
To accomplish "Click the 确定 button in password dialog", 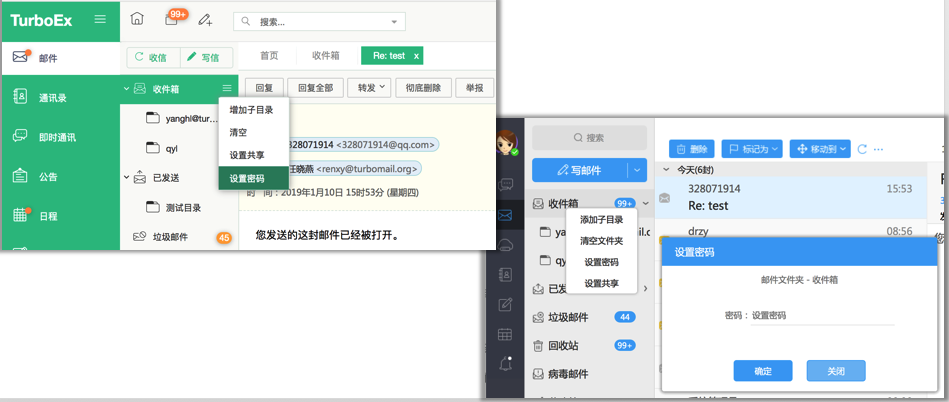I will [x=762, y=371].
